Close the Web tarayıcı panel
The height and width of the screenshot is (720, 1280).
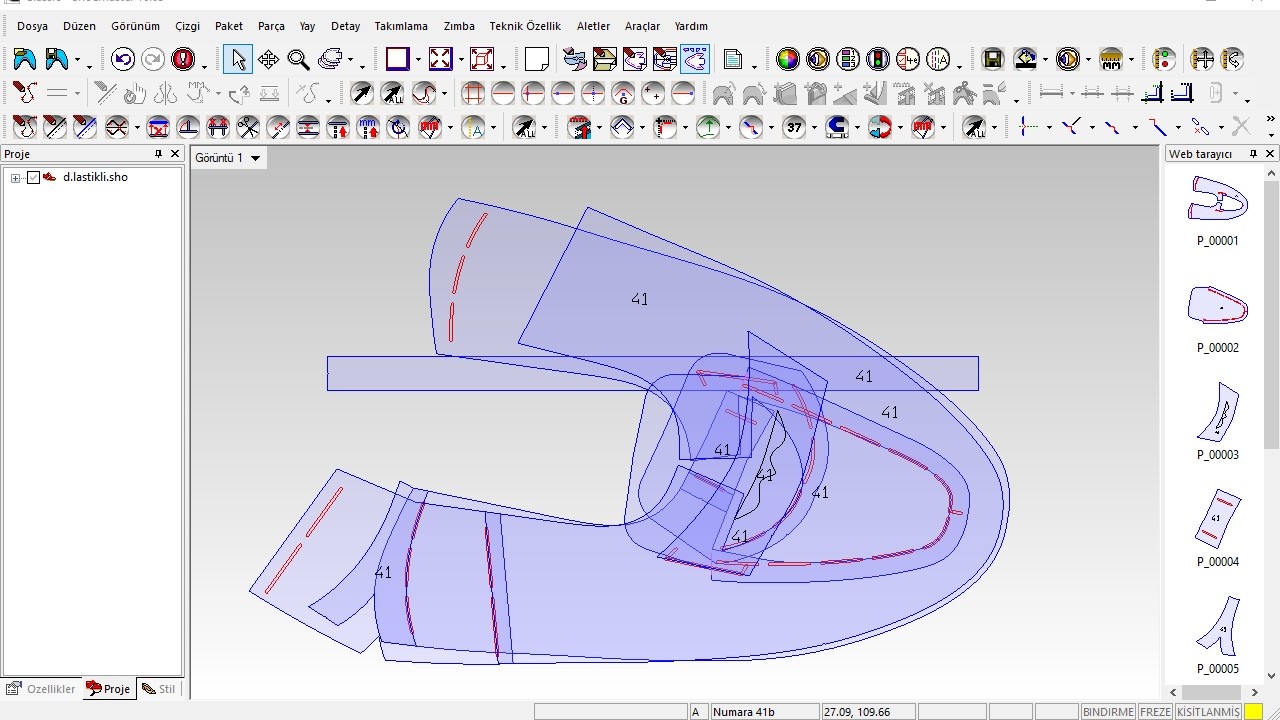click(x=1270, y=154)
